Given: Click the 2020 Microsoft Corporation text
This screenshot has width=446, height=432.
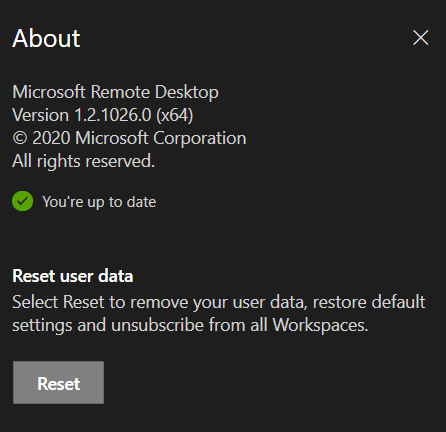Looking at the screenshot, I should pyautogui.click(x=139, y=138).
